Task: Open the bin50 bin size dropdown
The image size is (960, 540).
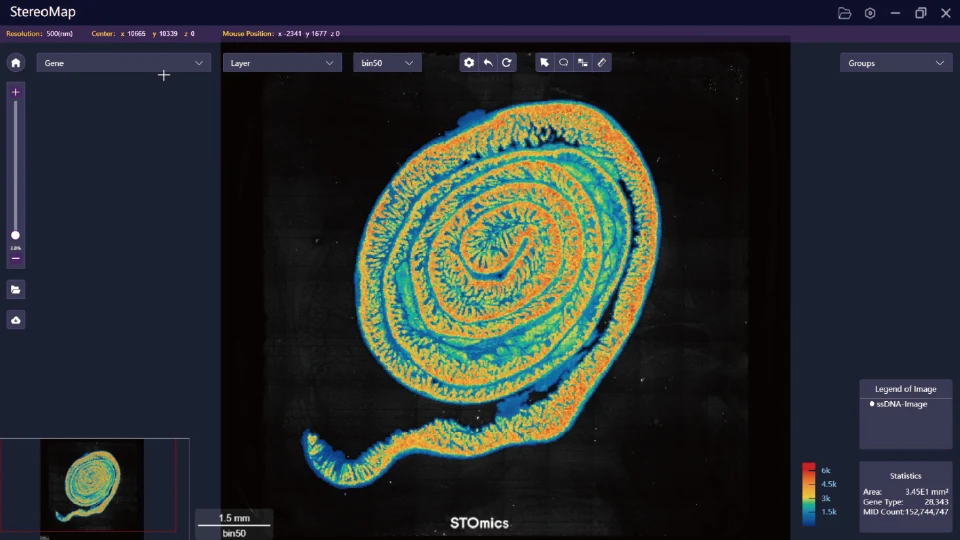Action: pos(387,63)
